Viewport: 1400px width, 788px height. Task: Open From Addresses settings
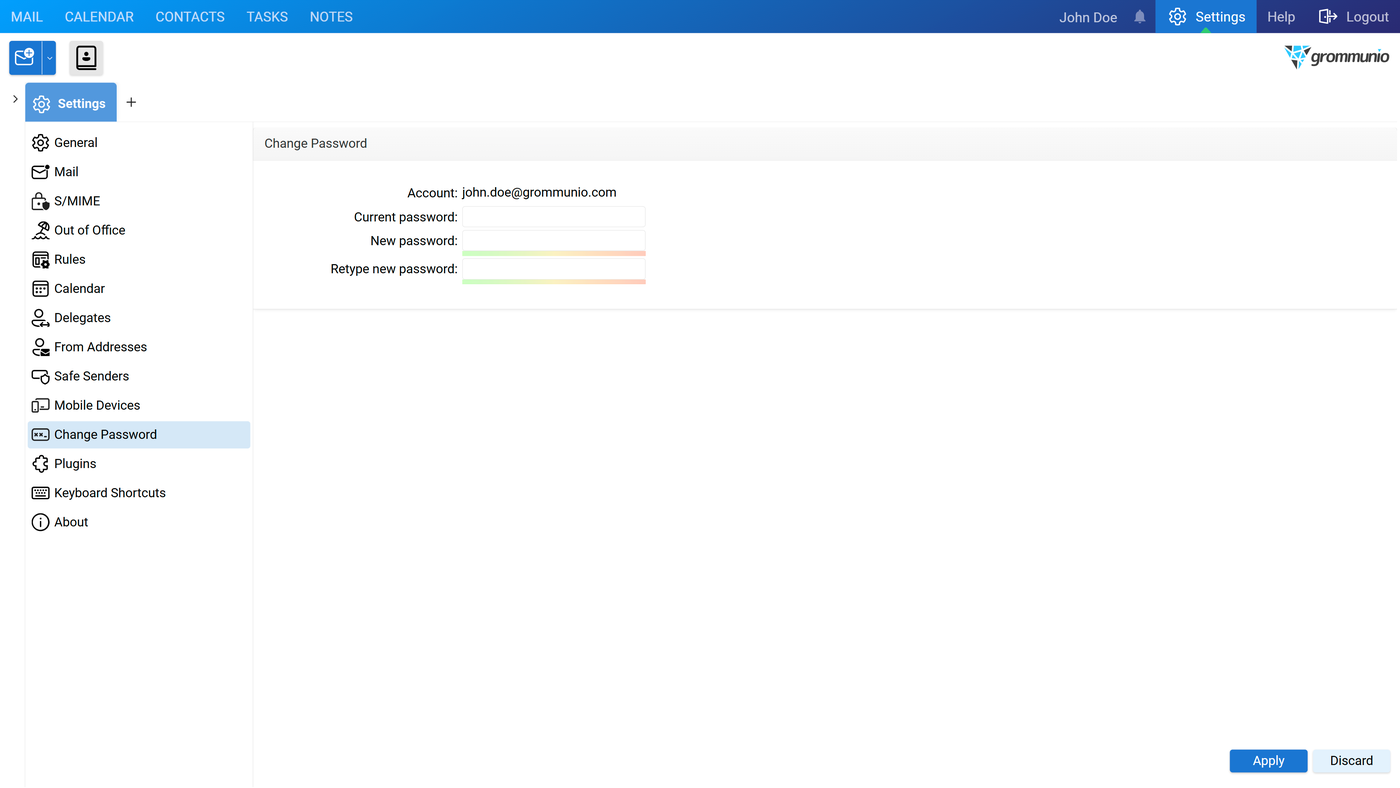tap(100, 347)
